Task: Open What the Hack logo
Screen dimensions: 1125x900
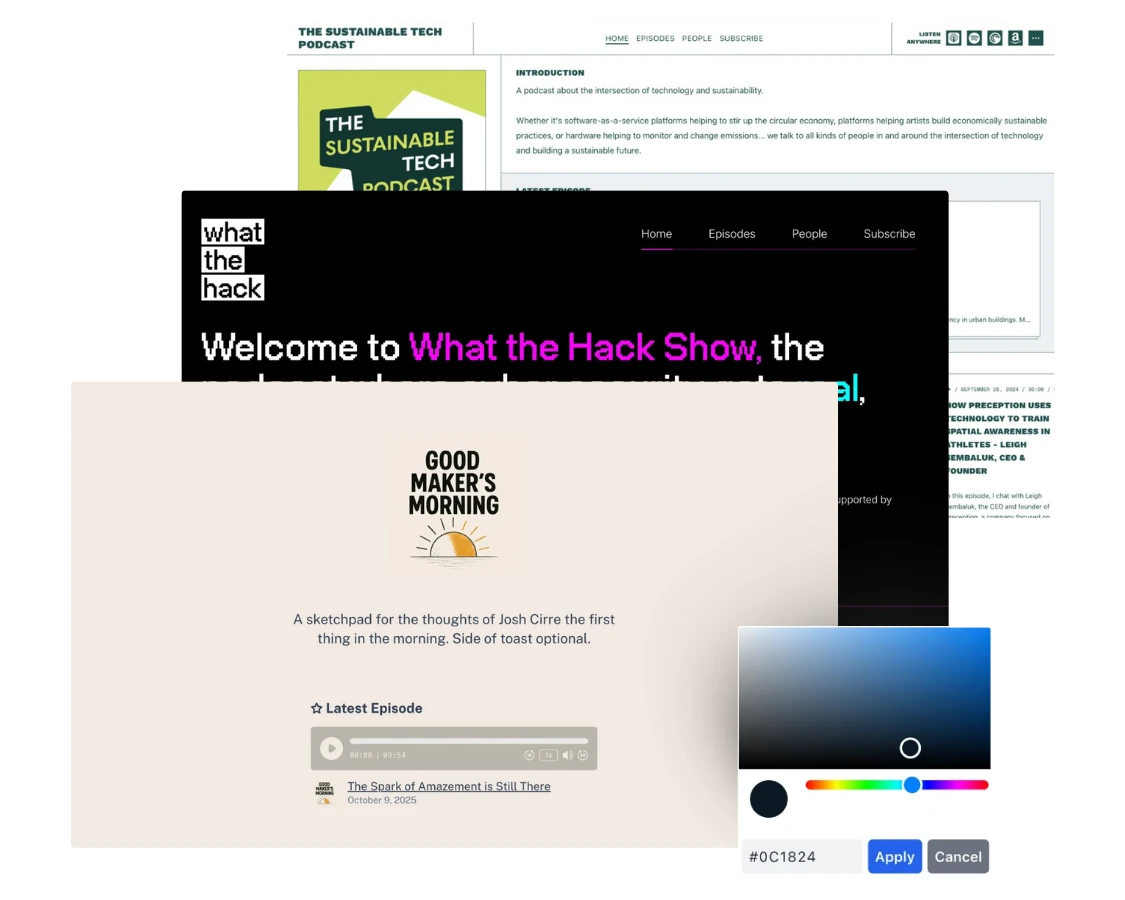Action: coord(232,259)
